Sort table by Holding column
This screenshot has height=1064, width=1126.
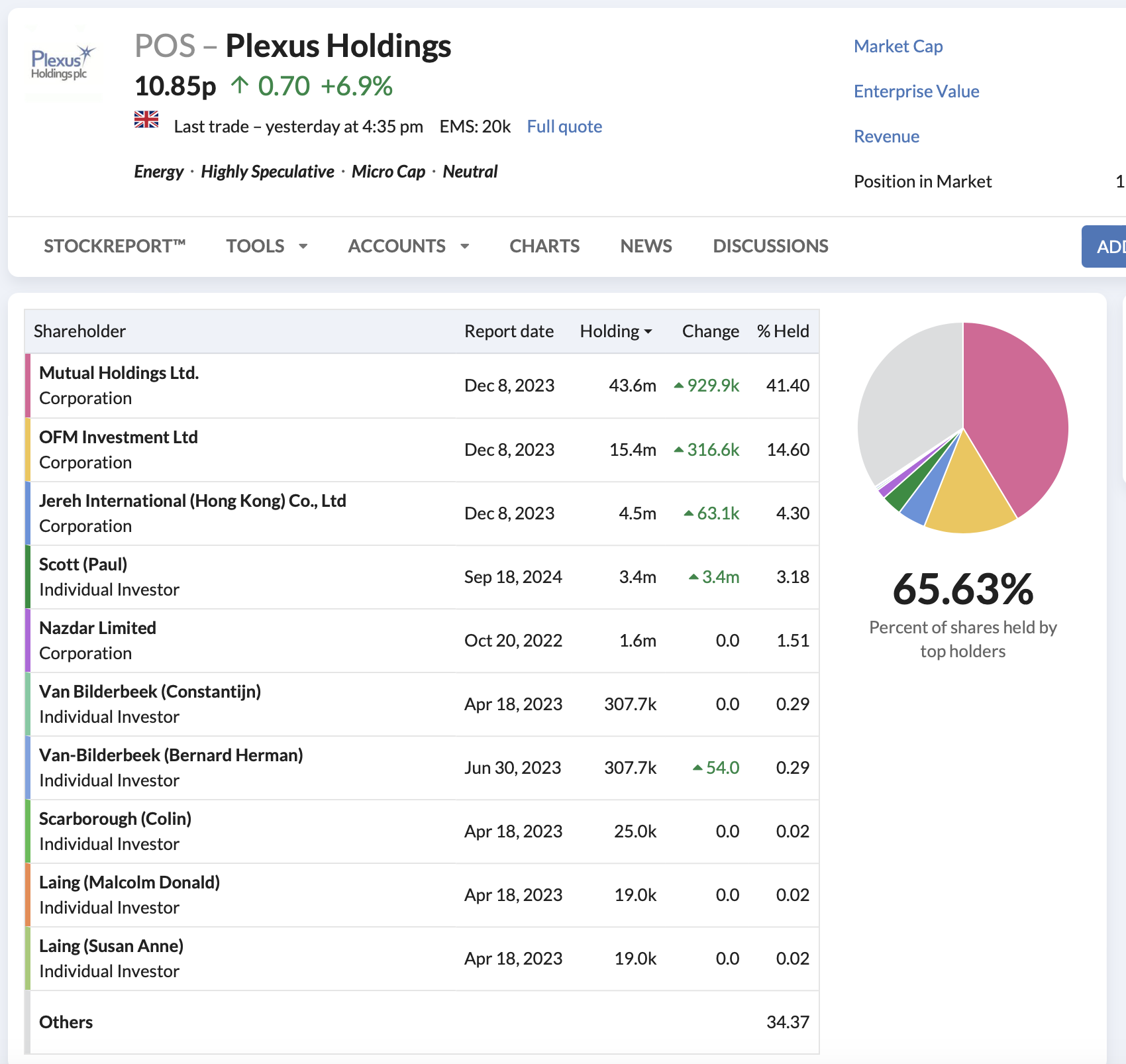pyautogui.click(x=616, y=331)
